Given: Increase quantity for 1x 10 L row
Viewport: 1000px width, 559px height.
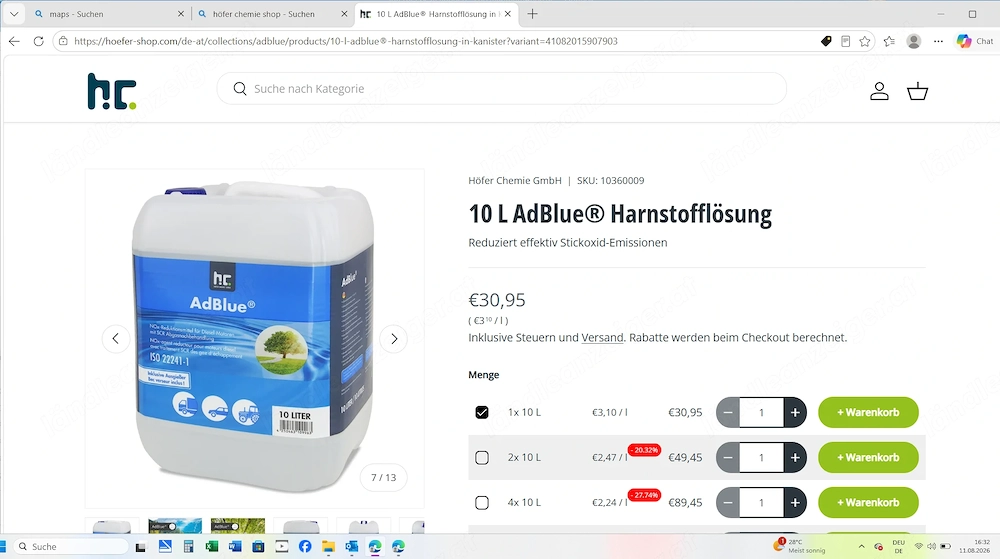Looking at the screenshot, I should tap(795, 412).
